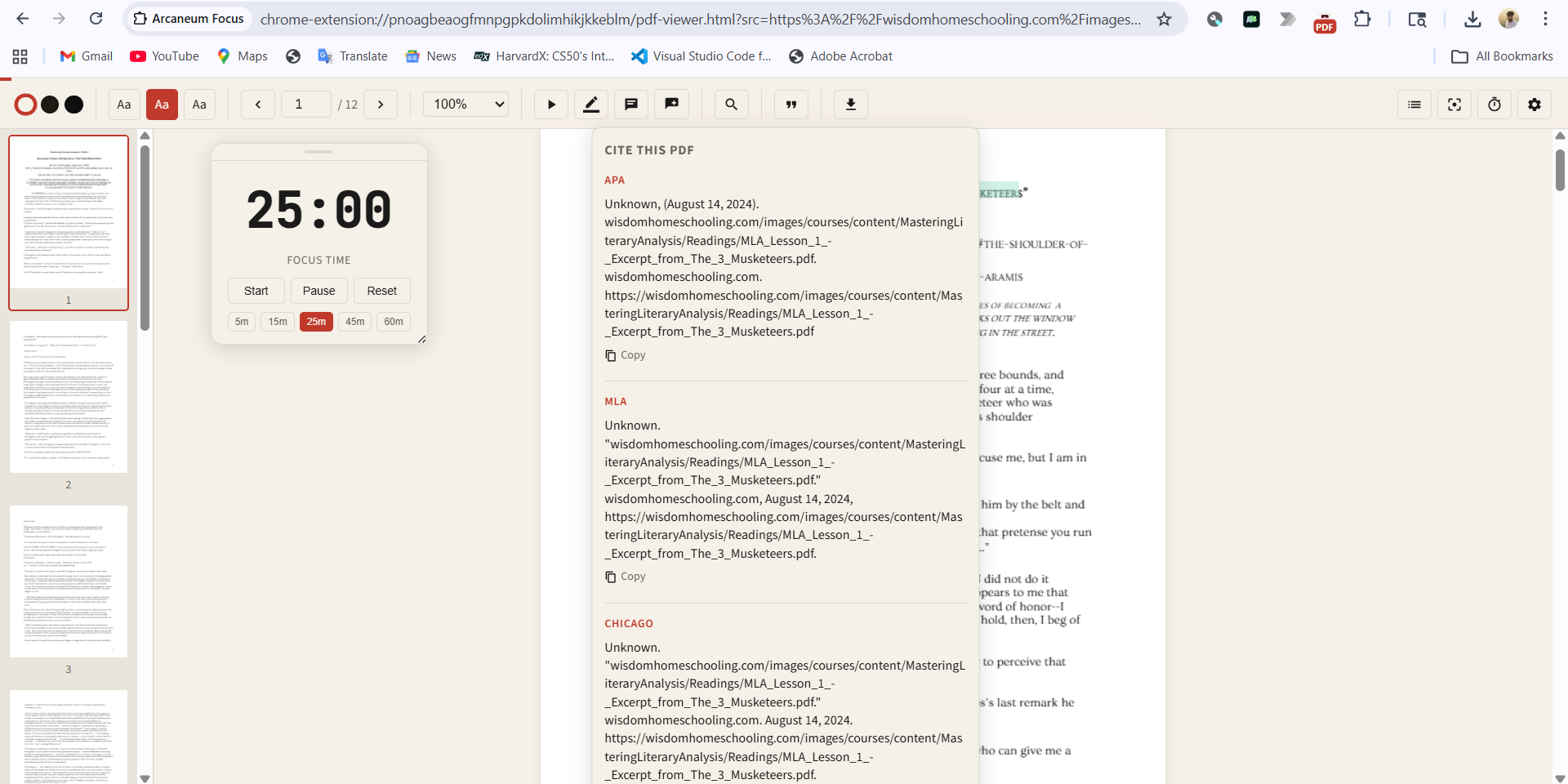This screenshot has height=784, width=1568.
Task: Toggle the focus timer stopwatch icon
Action: (1494, 105)
